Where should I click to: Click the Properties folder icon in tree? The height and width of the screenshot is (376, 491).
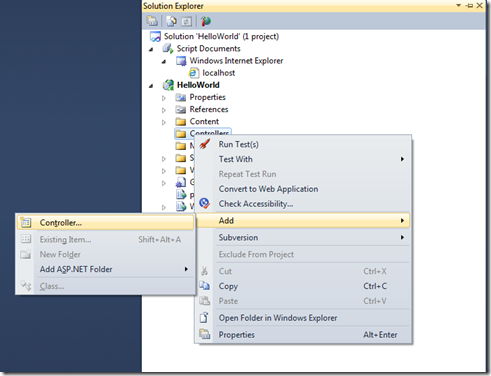181,97
